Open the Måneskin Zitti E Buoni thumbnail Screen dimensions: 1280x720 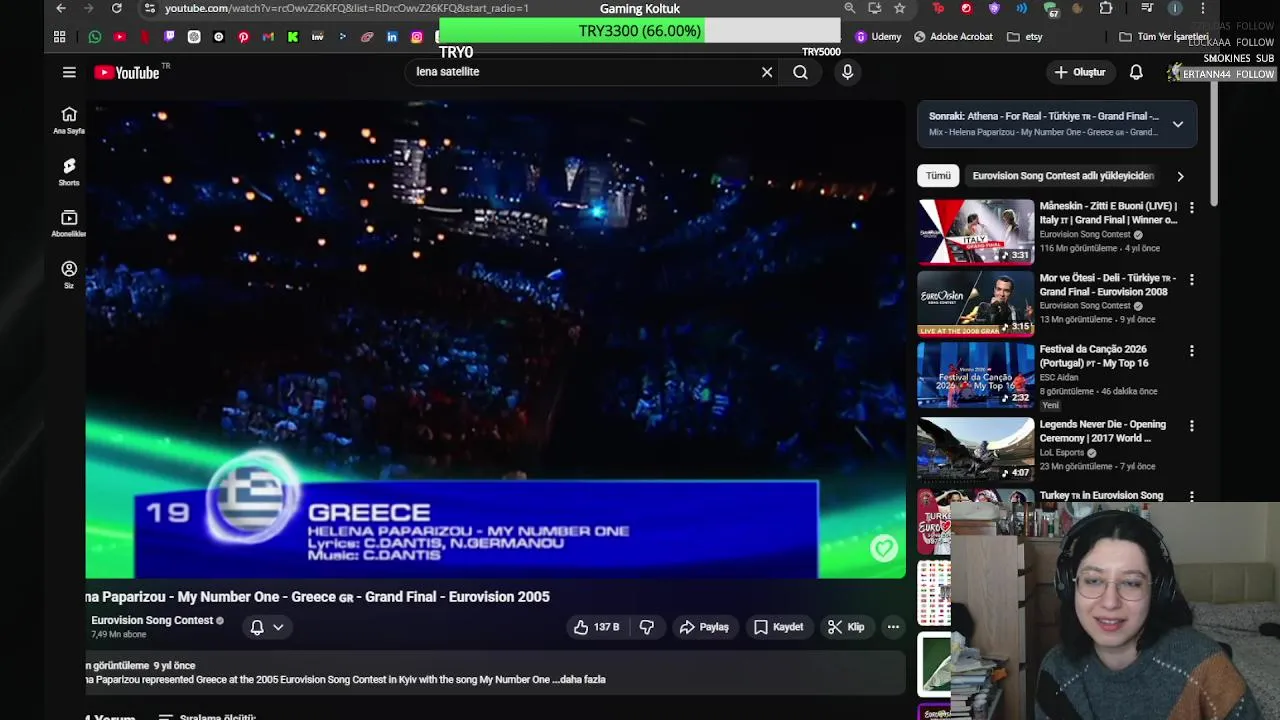coord(976,232)
